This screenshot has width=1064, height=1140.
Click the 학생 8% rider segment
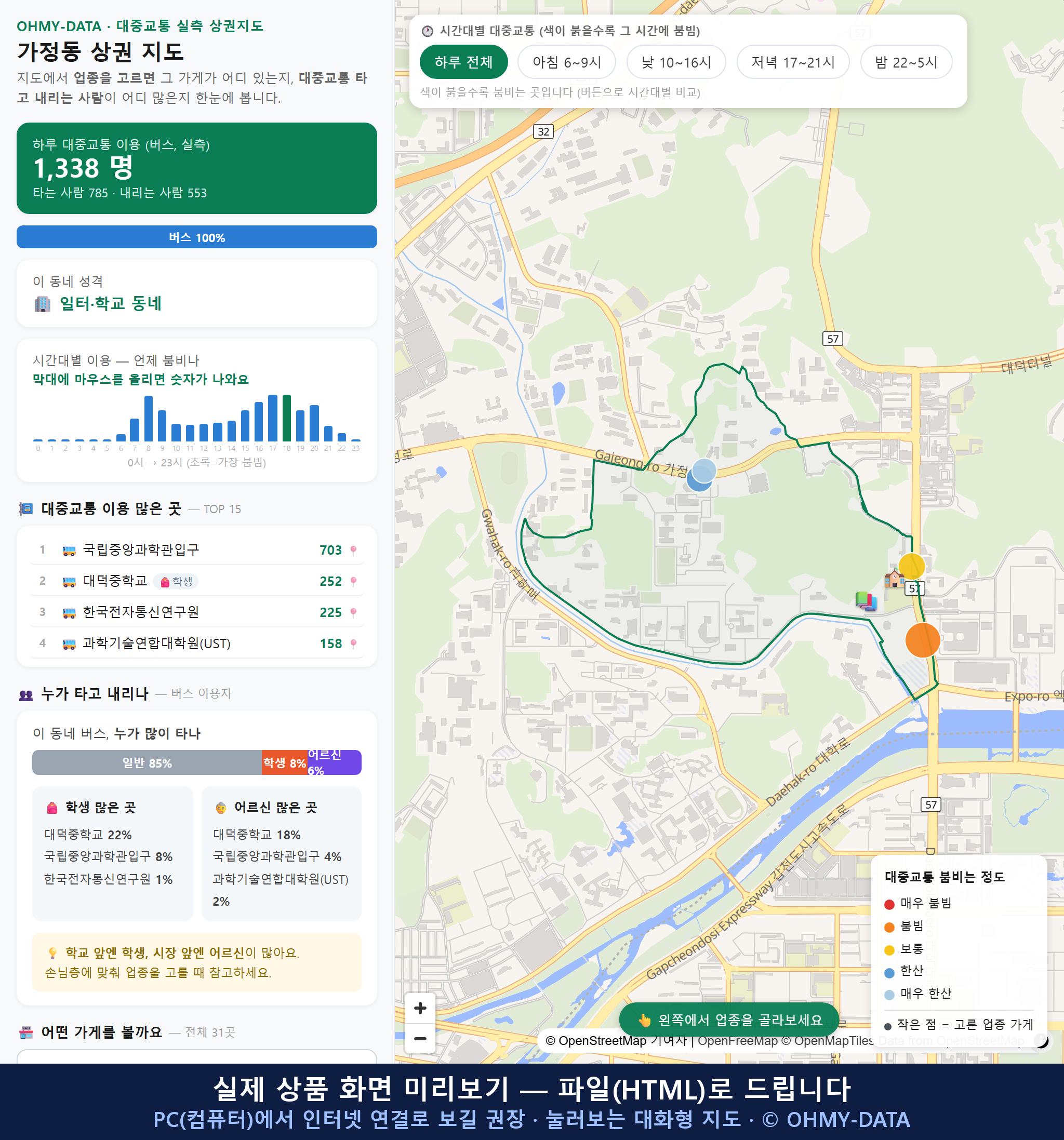285,762
